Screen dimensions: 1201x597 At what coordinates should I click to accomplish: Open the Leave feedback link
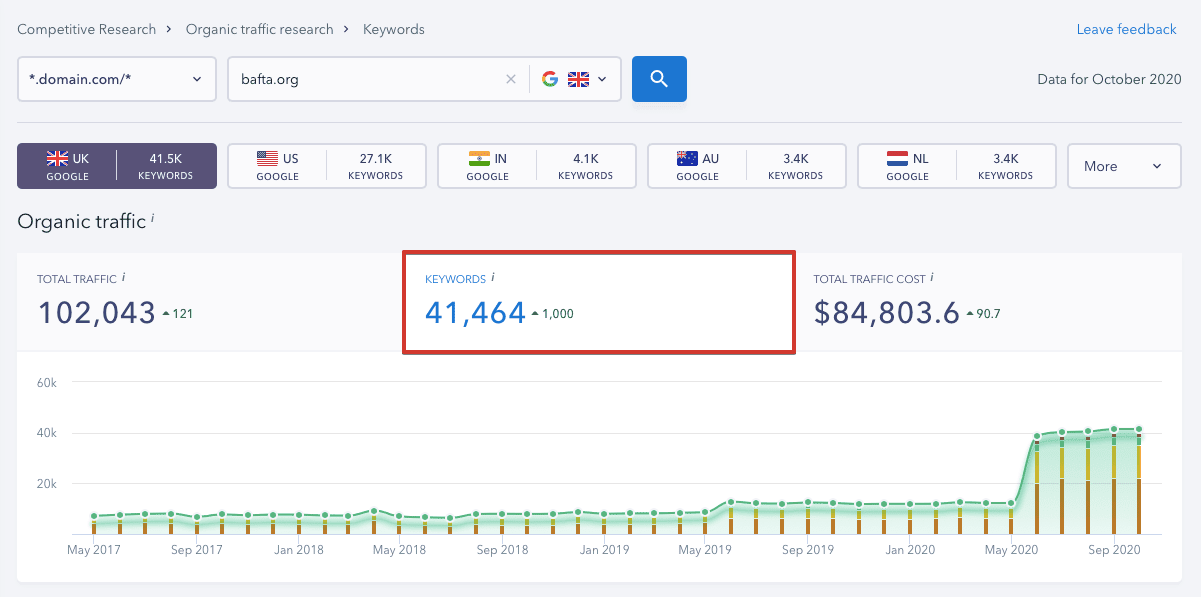1126,29
